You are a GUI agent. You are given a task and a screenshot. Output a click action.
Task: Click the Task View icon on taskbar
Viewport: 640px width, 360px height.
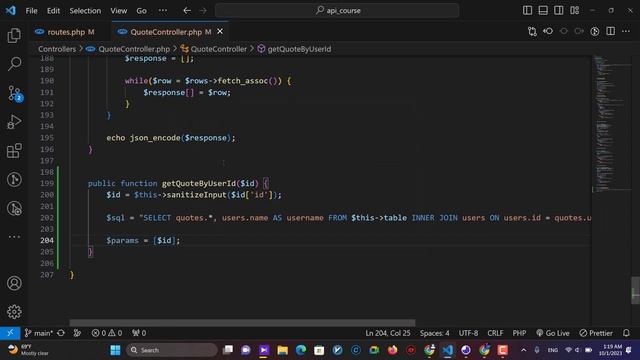click(x=228, y=350)
